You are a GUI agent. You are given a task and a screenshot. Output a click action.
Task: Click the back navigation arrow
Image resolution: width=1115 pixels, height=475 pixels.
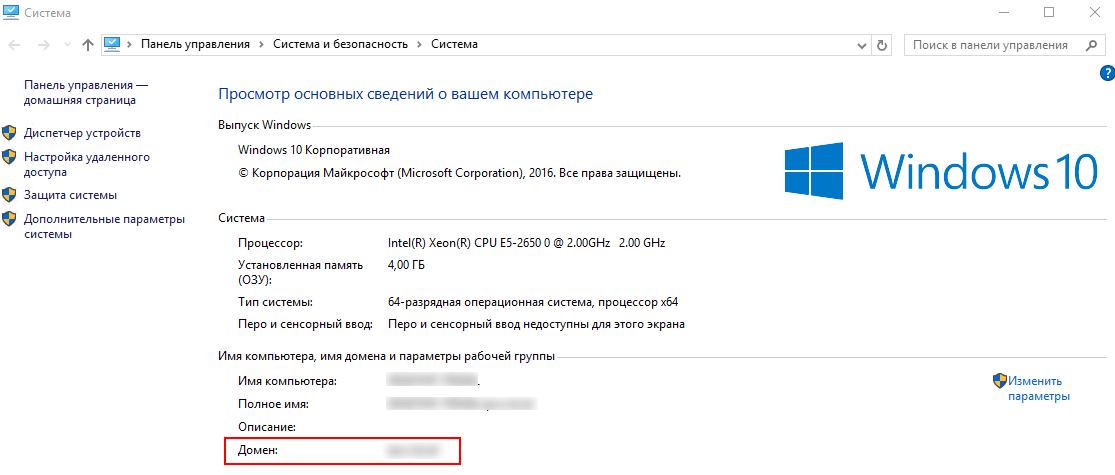pyautogui.click(x=16, y=45)
